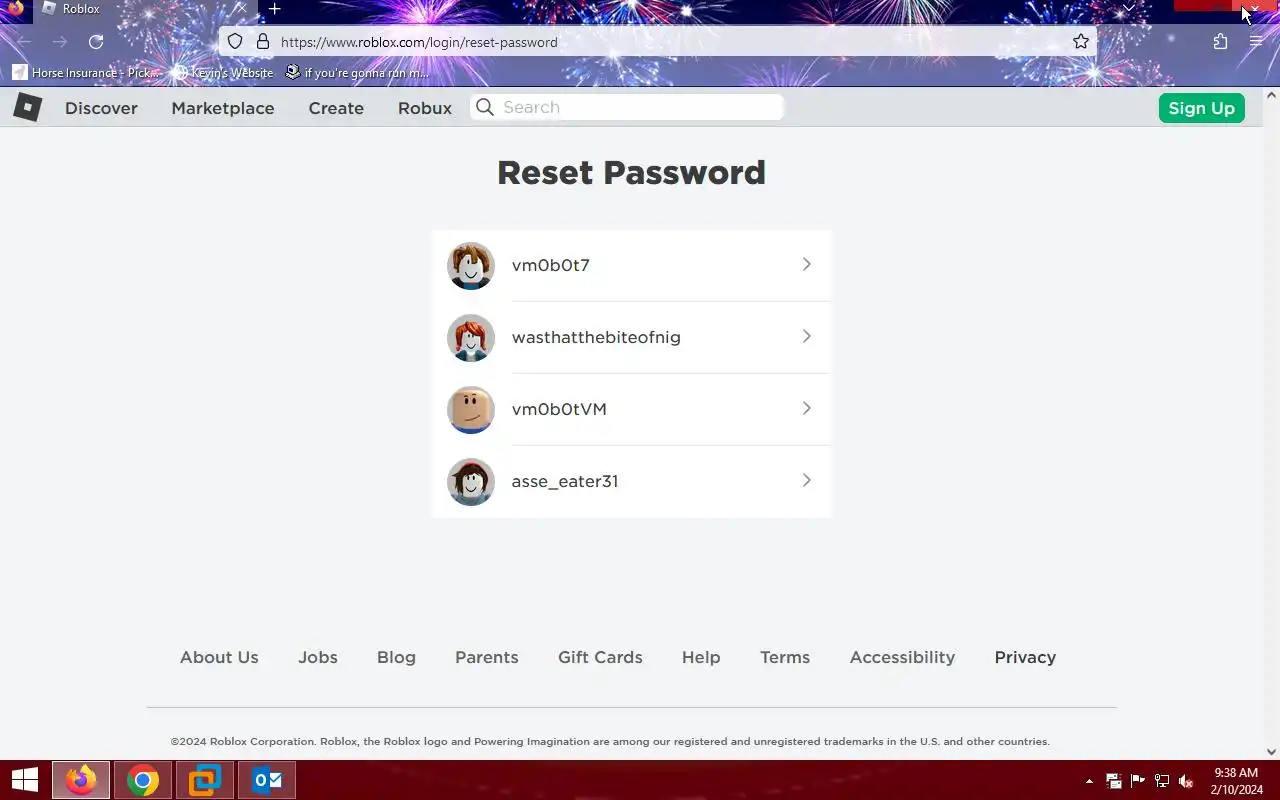The width and height of the screenshot is (1280, 800).
Task: Click the Firefox taskbar icon
Action: tap(81, 780)
